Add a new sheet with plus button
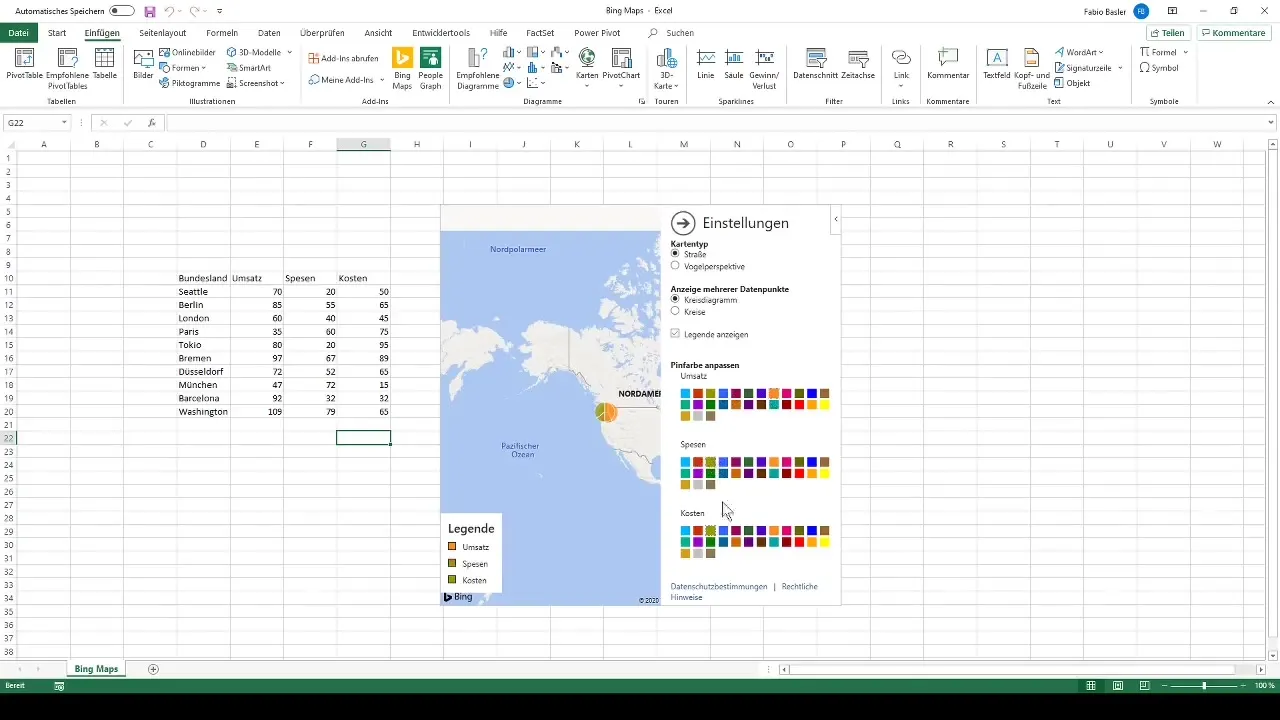 click(x=153, y=669)
